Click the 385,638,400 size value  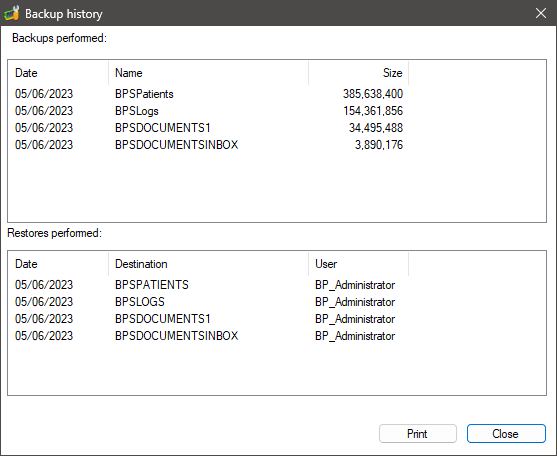(373, 94)
